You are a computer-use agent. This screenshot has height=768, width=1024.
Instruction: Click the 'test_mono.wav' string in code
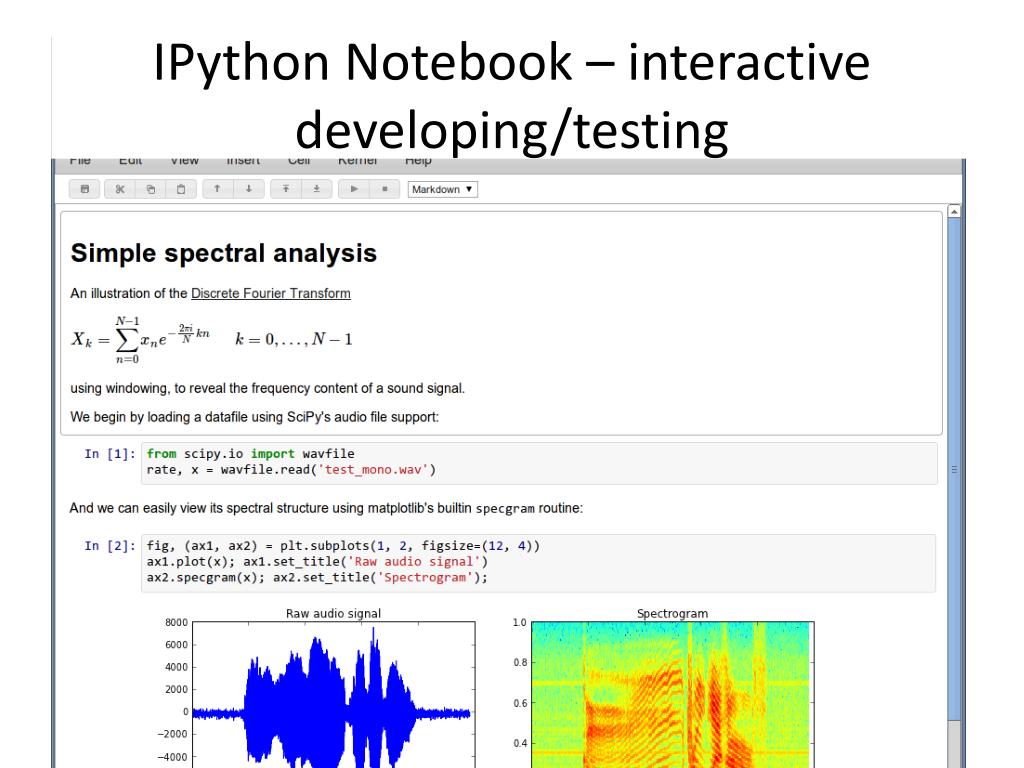[376, 470]
